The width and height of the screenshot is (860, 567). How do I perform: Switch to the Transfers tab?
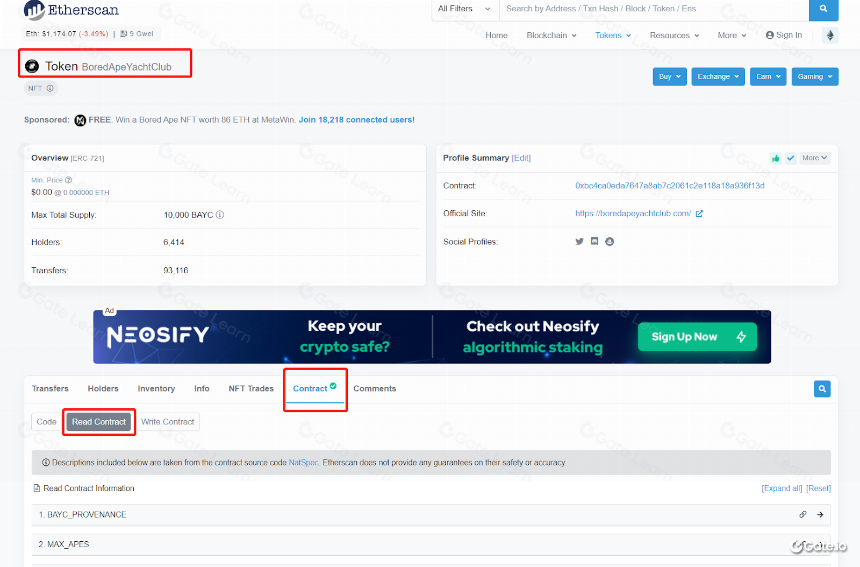50,389
